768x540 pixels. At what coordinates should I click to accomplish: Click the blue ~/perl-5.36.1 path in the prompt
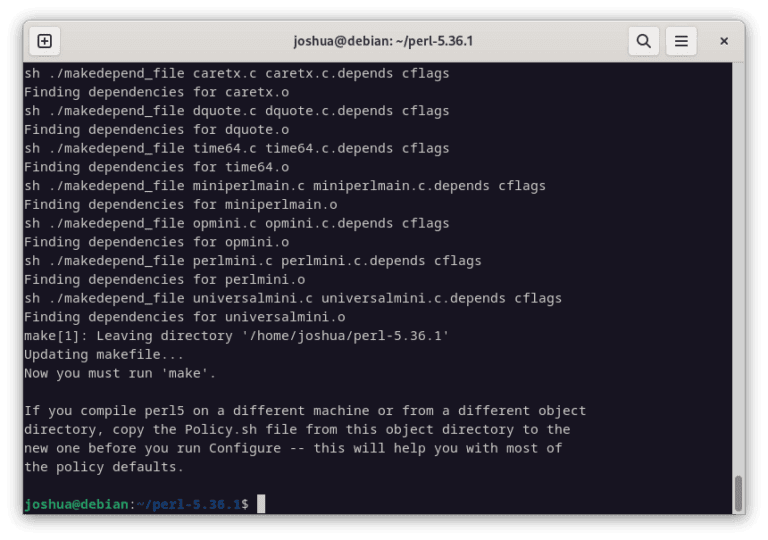[189, 504]
